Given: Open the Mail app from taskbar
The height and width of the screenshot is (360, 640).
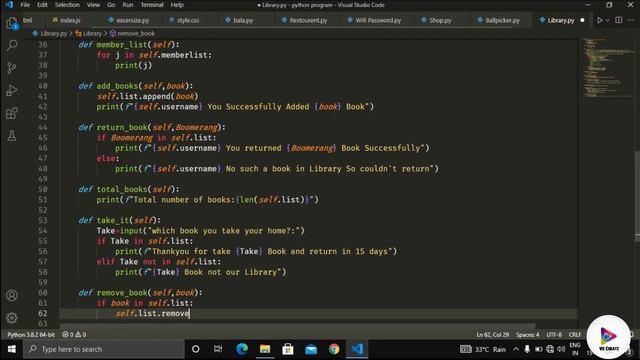Looking at the screenshot, I should [311, 349].
